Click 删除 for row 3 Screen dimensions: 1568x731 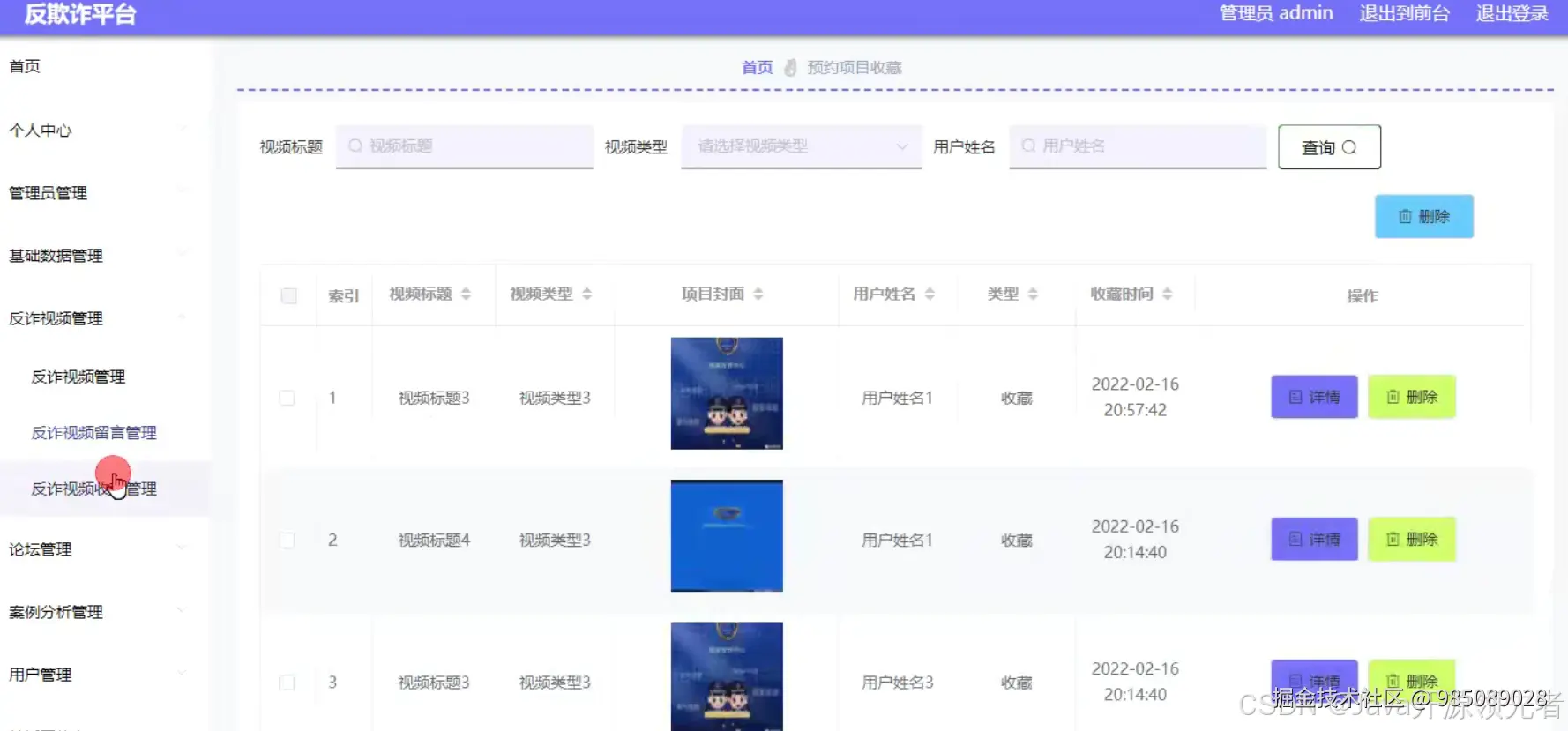tap(1411, 681)
